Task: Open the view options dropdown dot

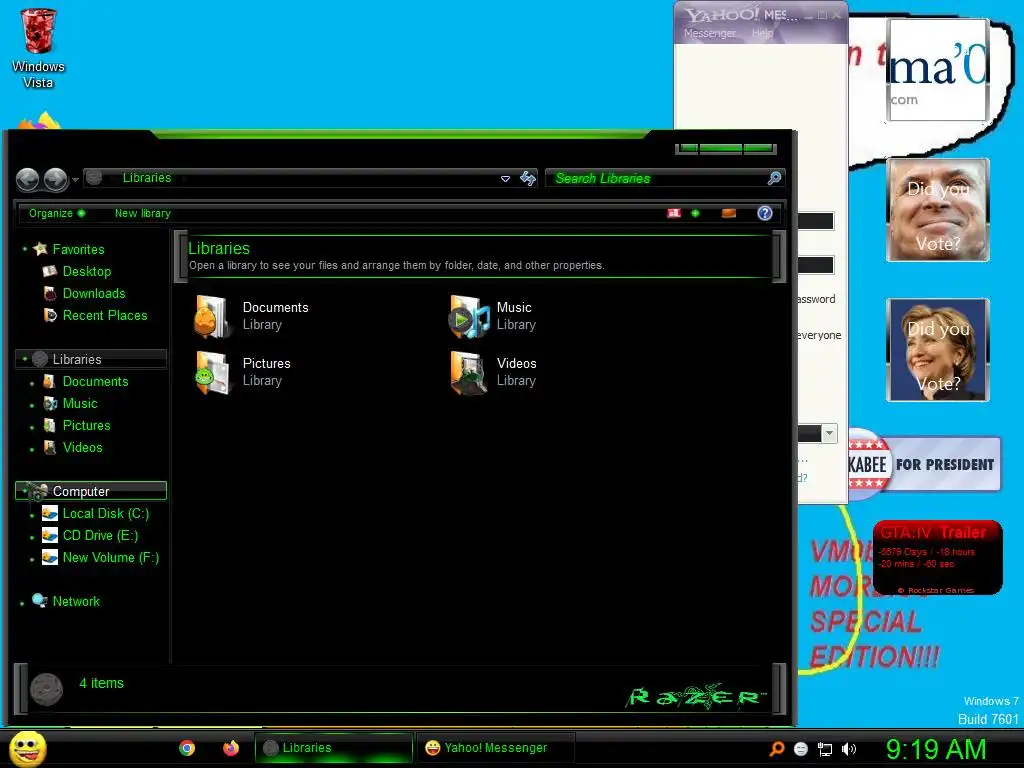Action: [x=696, y=213]
